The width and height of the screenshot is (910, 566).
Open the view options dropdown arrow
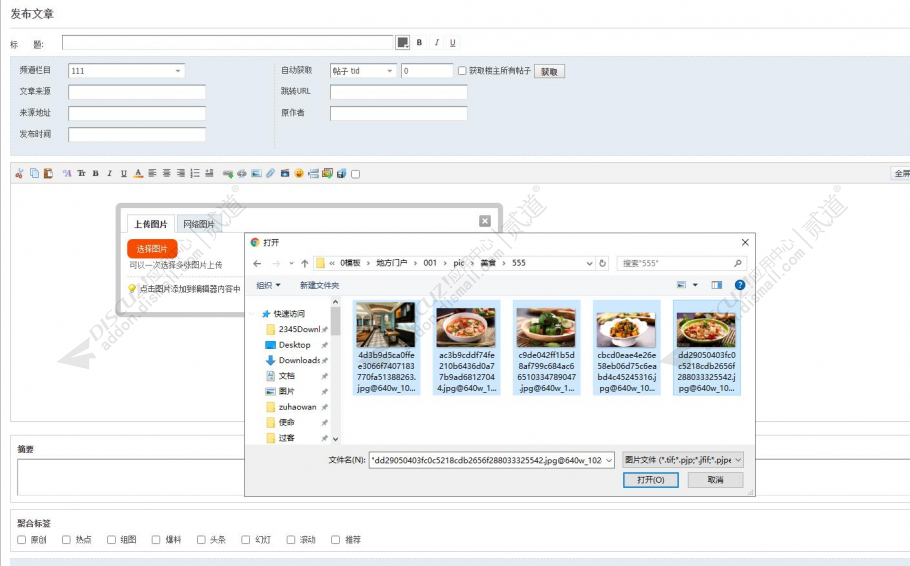point(695,285)
